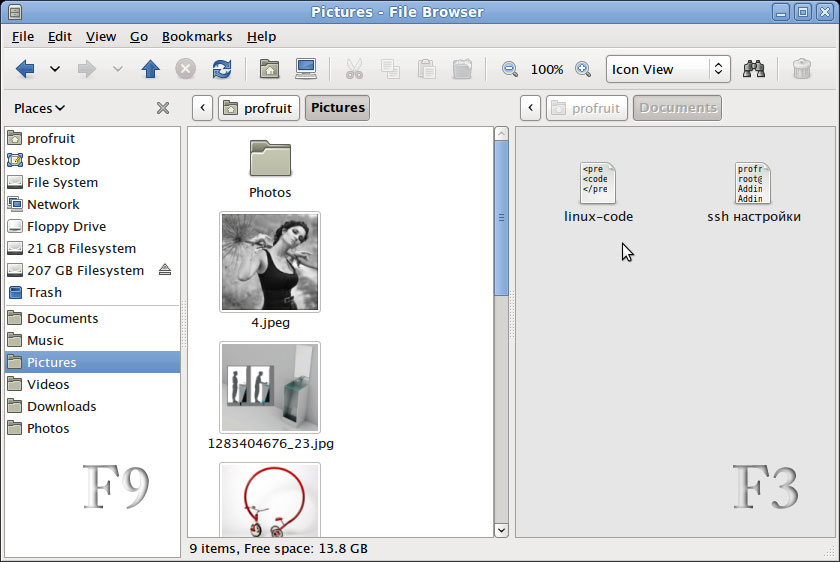
Task: Open back history dropdown arrow
Action: click(x=55, y=69)
